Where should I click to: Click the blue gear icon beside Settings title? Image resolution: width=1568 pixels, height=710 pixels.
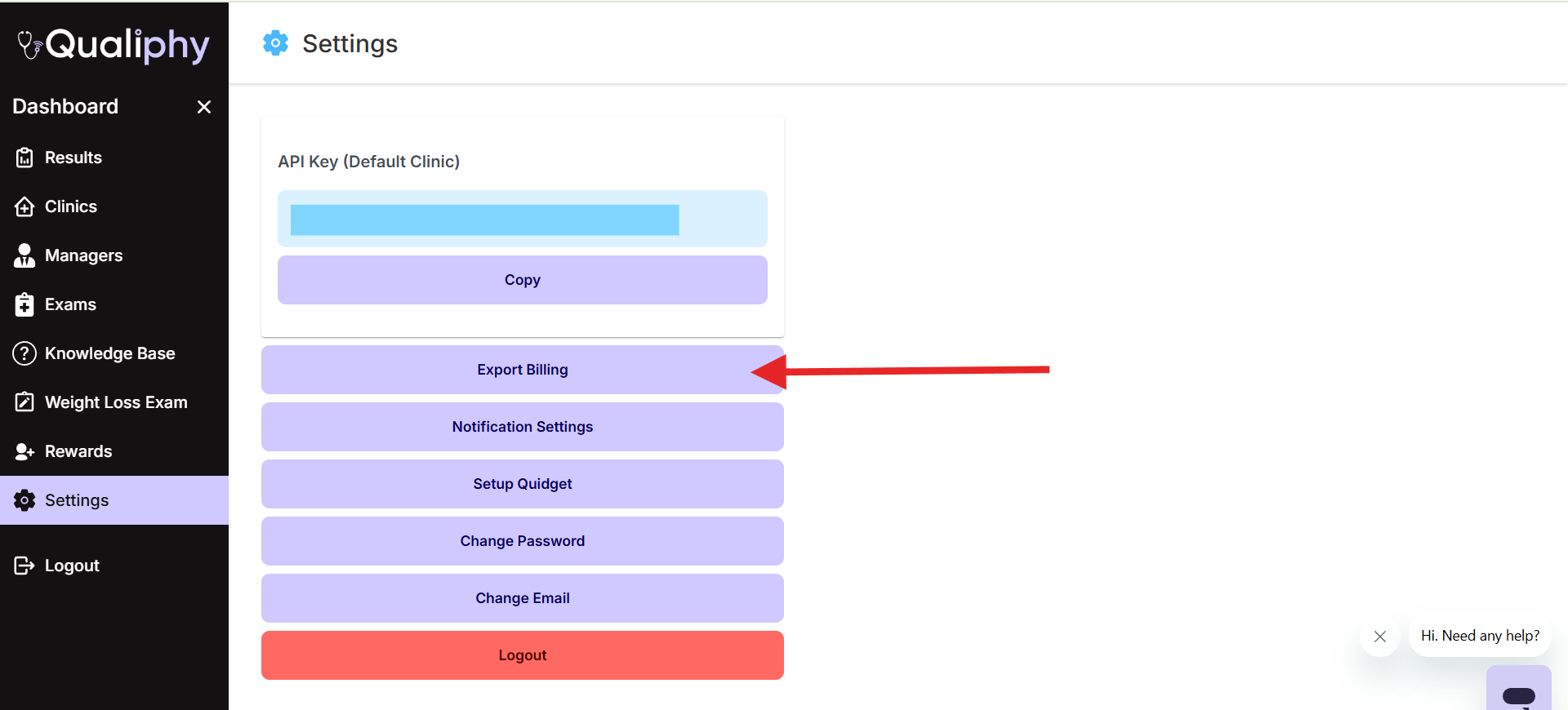pos(275,43)
